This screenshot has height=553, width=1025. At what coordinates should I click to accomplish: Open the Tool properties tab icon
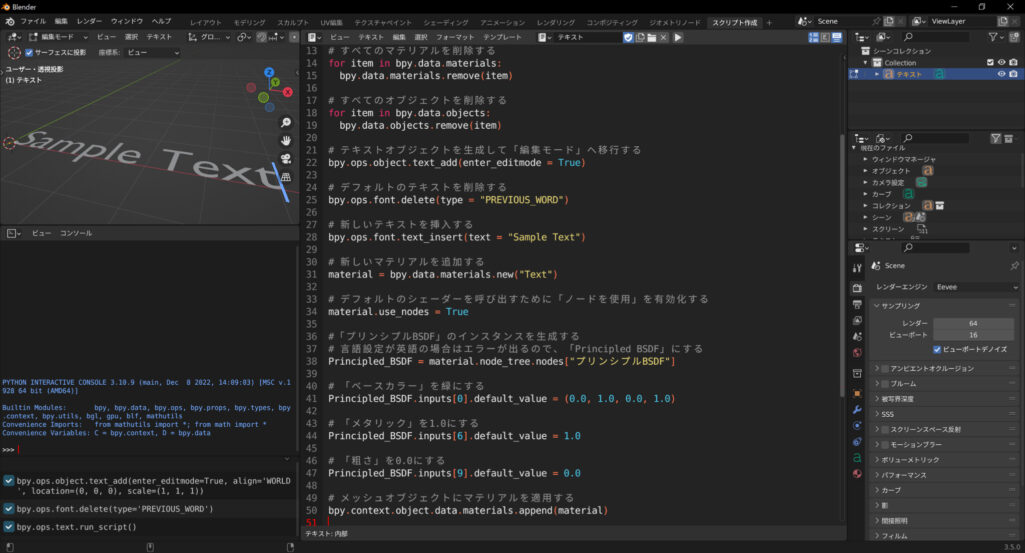(x=857, y=268)
